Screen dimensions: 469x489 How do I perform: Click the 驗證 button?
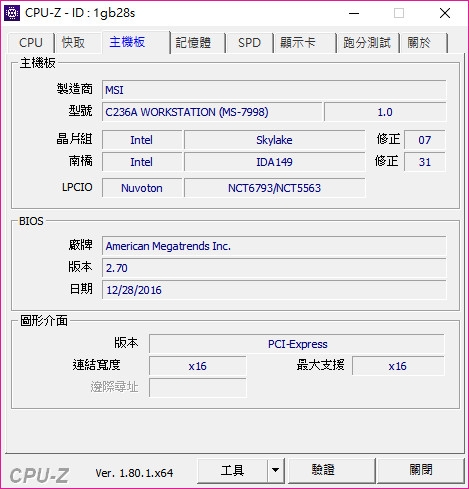tap(331, 471)
